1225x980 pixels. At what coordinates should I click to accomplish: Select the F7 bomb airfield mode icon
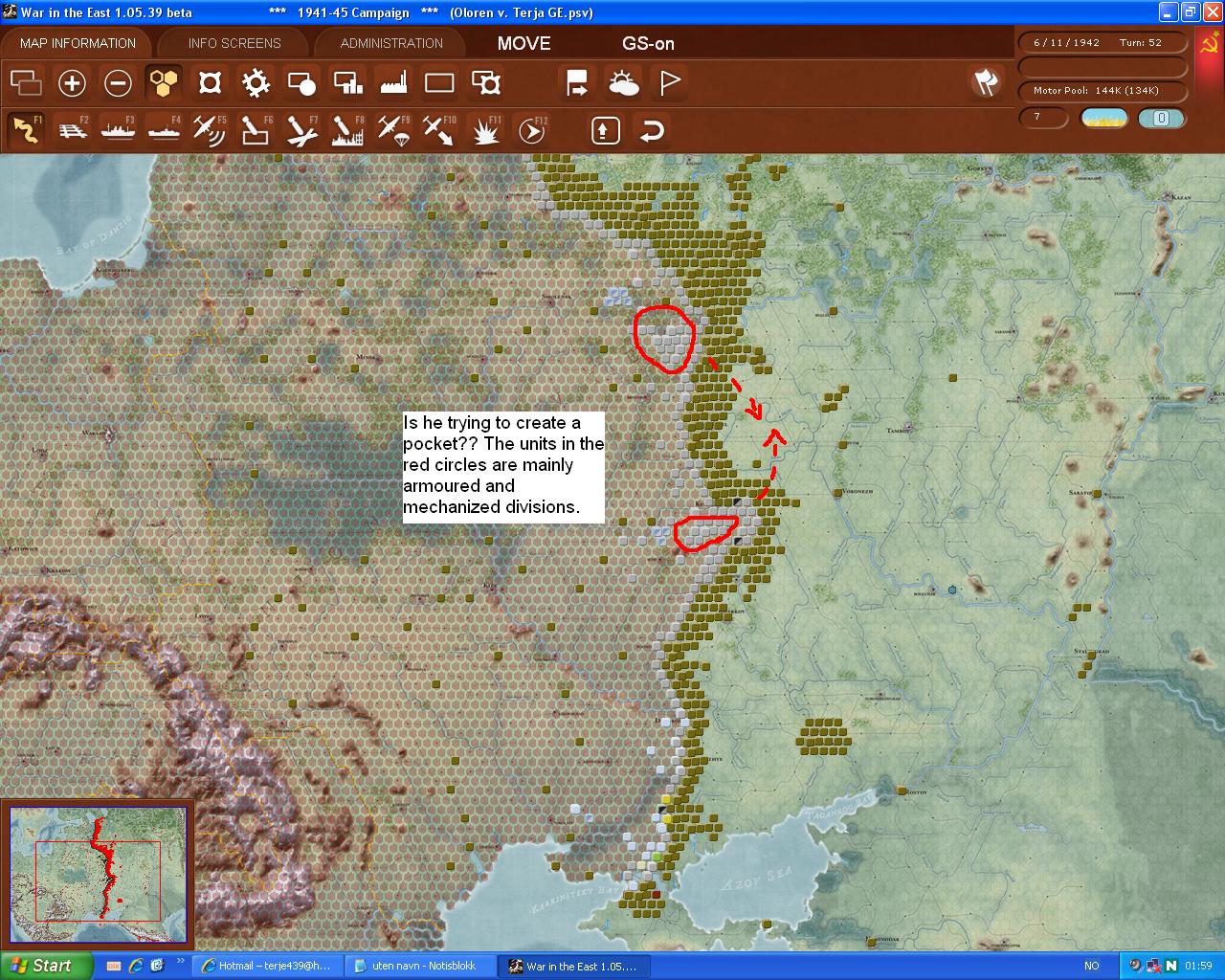[301, 130]
